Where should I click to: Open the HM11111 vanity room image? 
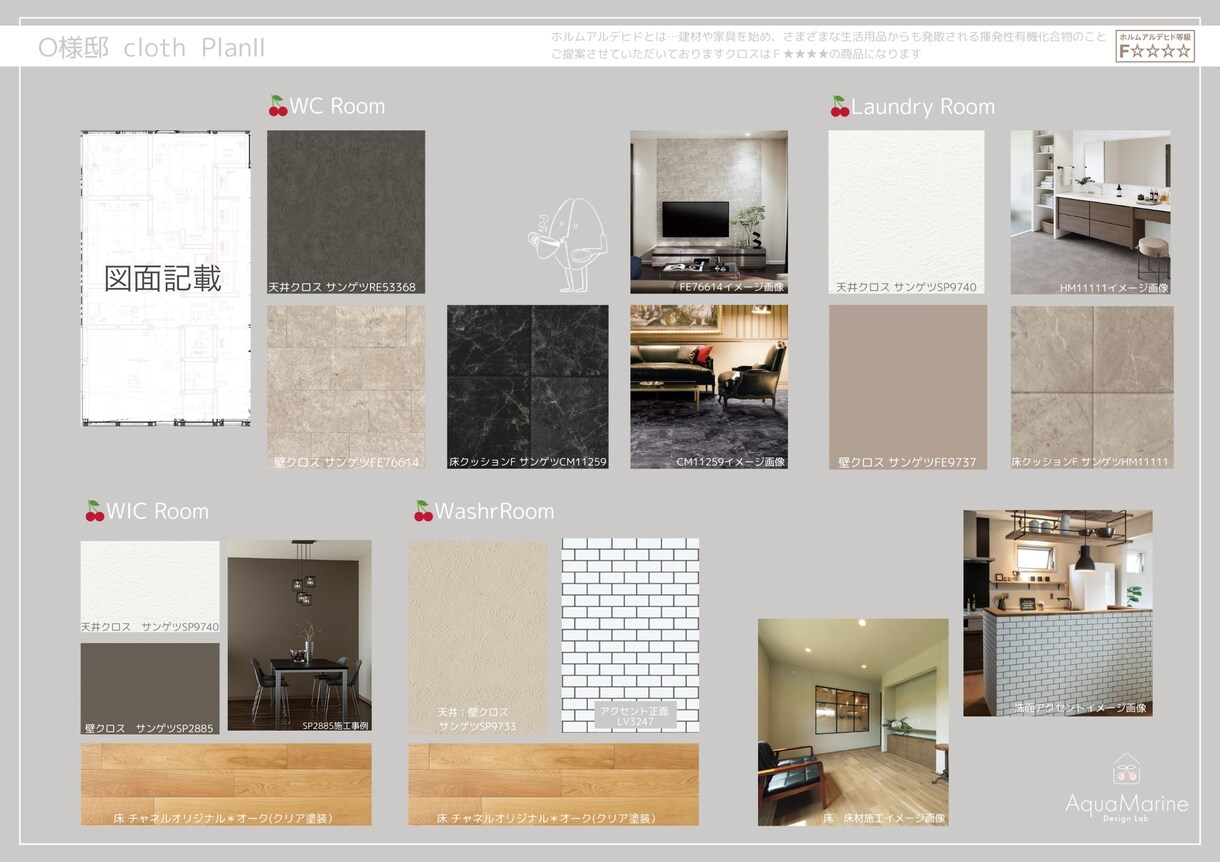pyautogui.click(x=1091, y=212)
